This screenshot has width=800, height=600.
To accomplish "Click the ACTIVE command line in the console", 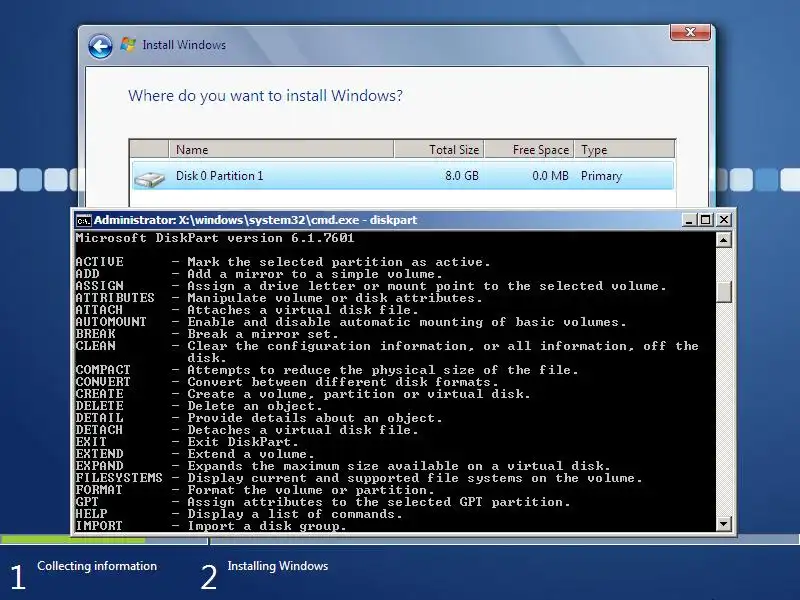I will click(x=283, y=262).
